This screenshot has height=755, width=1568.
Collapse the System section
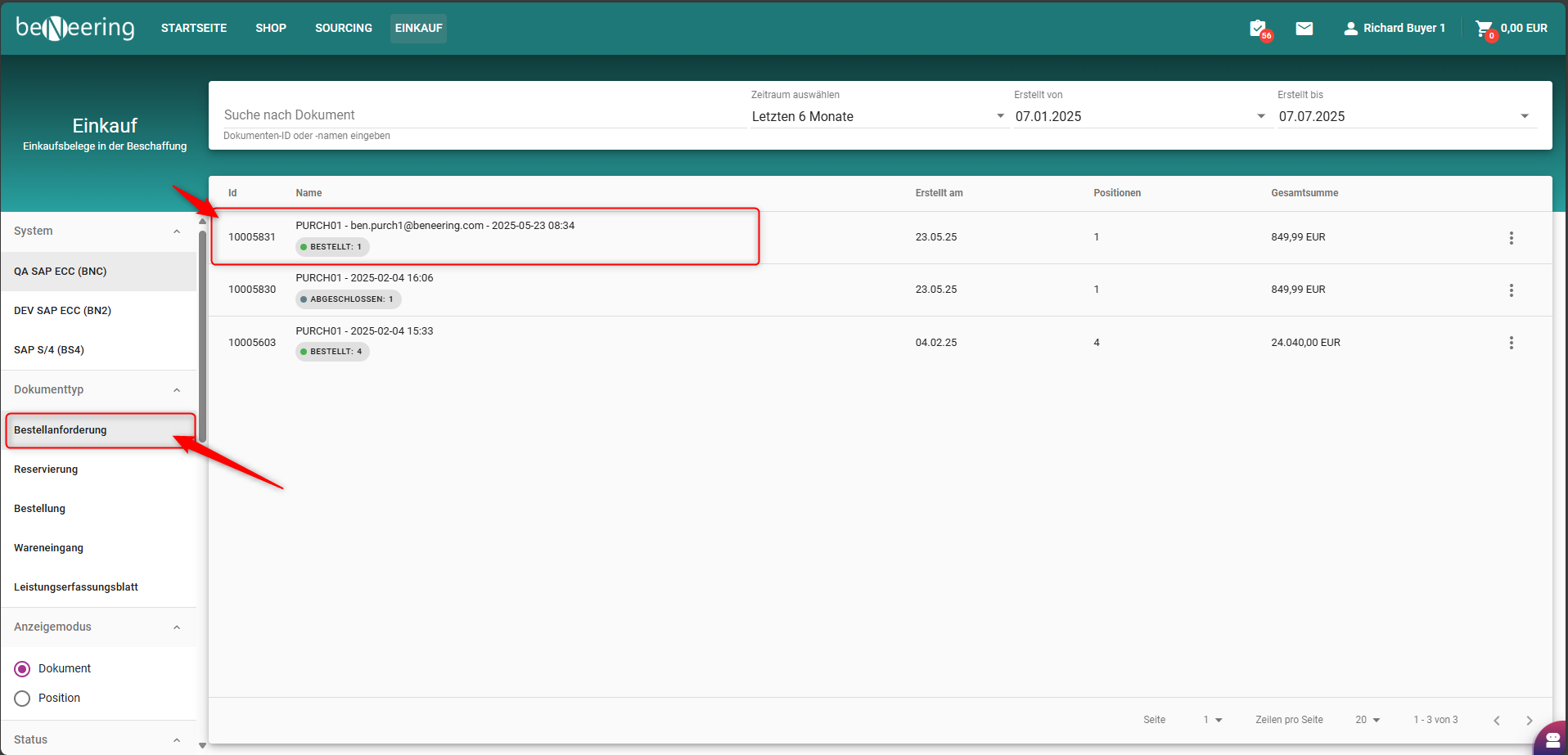[x=177, y=231]
